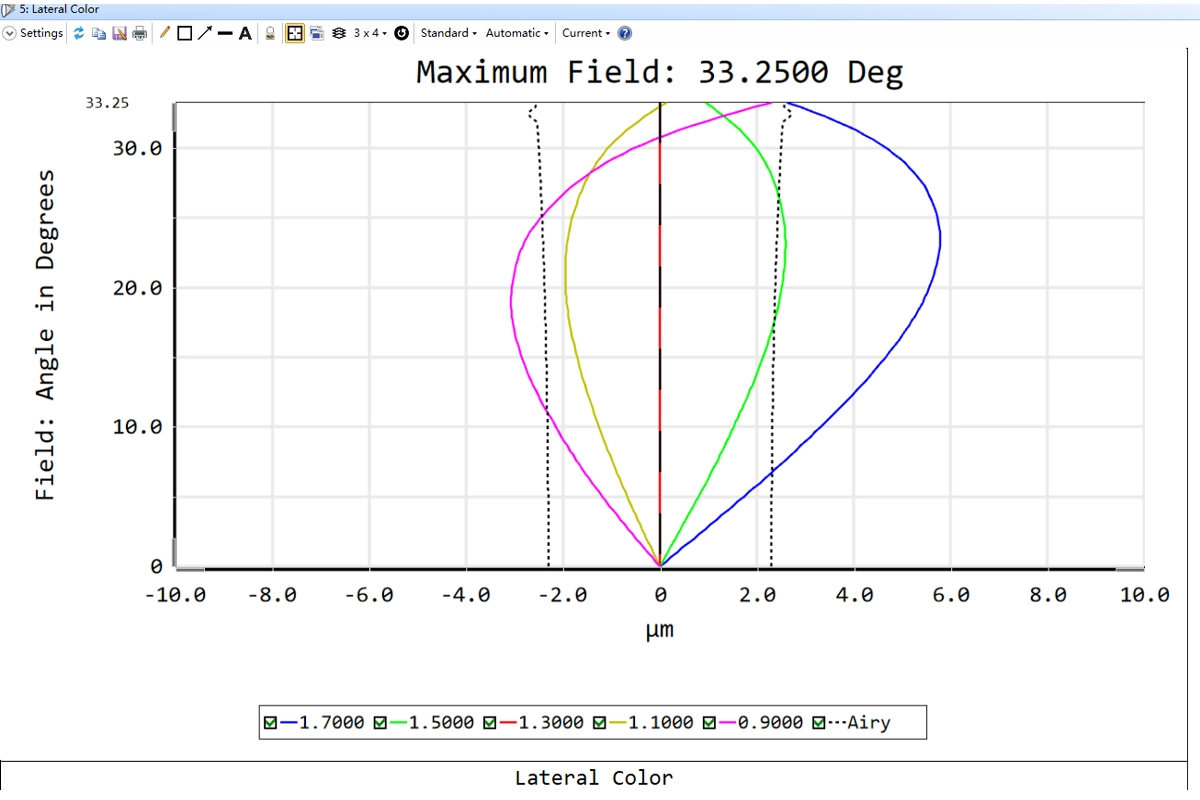Select the rectangle drawing tool
Screen dimensions: 1200x800
(184, 33)
